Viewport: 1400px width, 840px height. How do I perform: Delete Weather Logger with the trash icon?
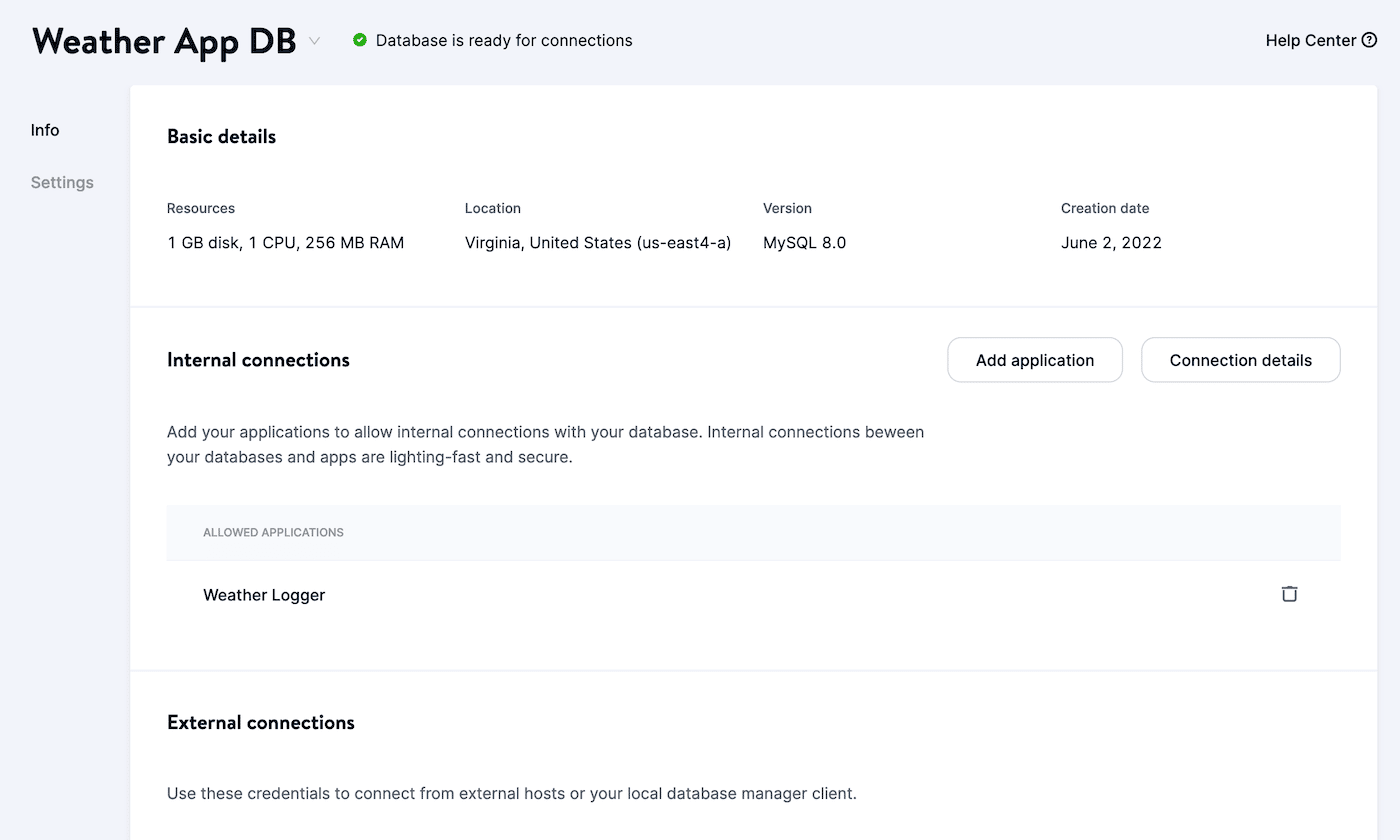click(x=1289, y=594)
